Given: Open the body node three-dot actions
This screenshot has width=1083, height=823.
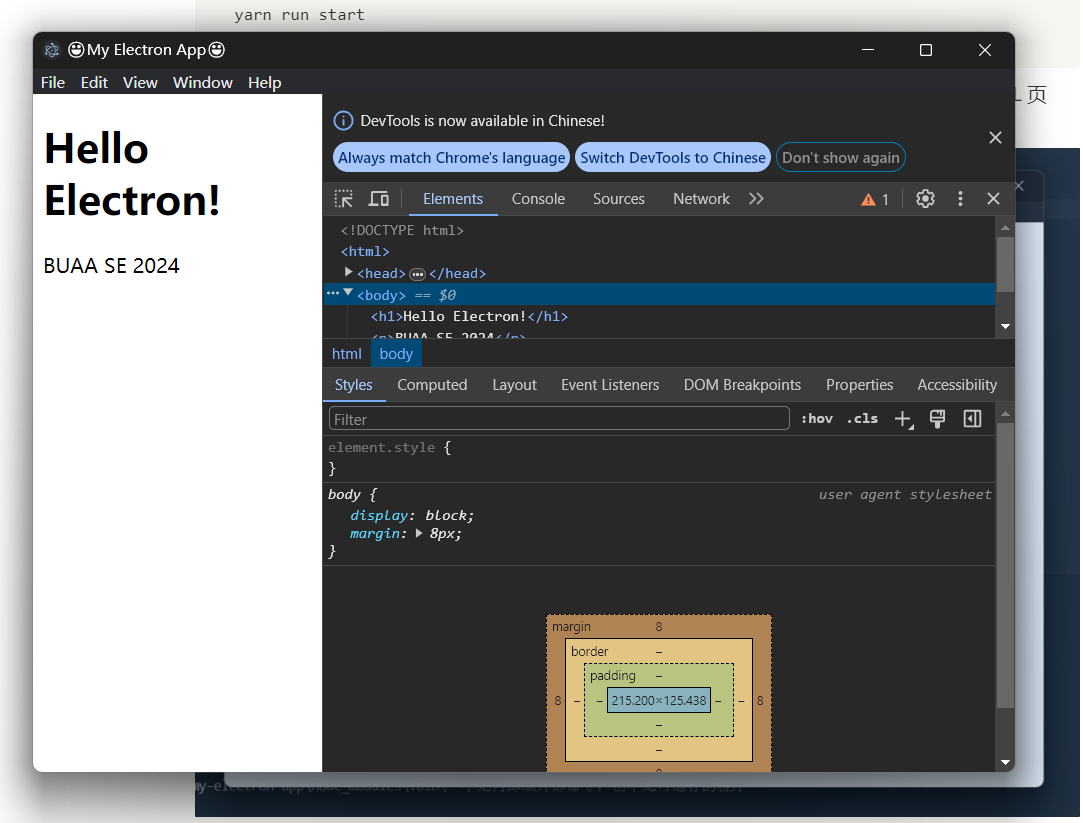Looking at the screenshot, I should (x=332, y=293).
